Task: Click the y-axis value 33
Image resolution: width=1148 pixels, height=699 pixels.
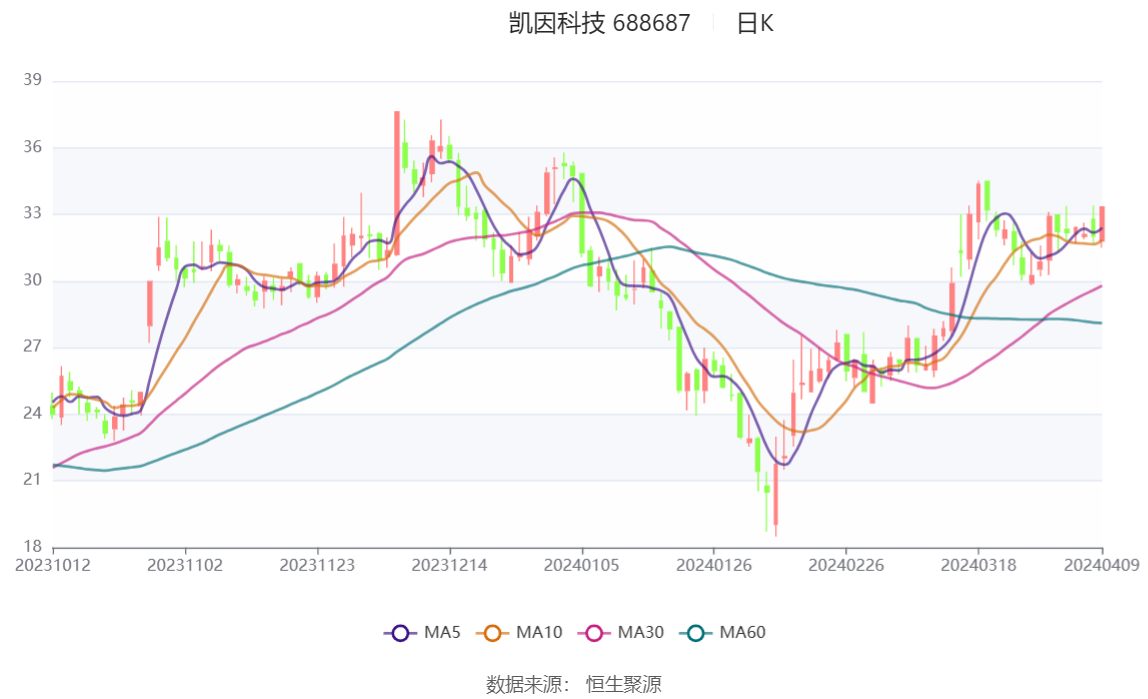Action: pos(32,213)
